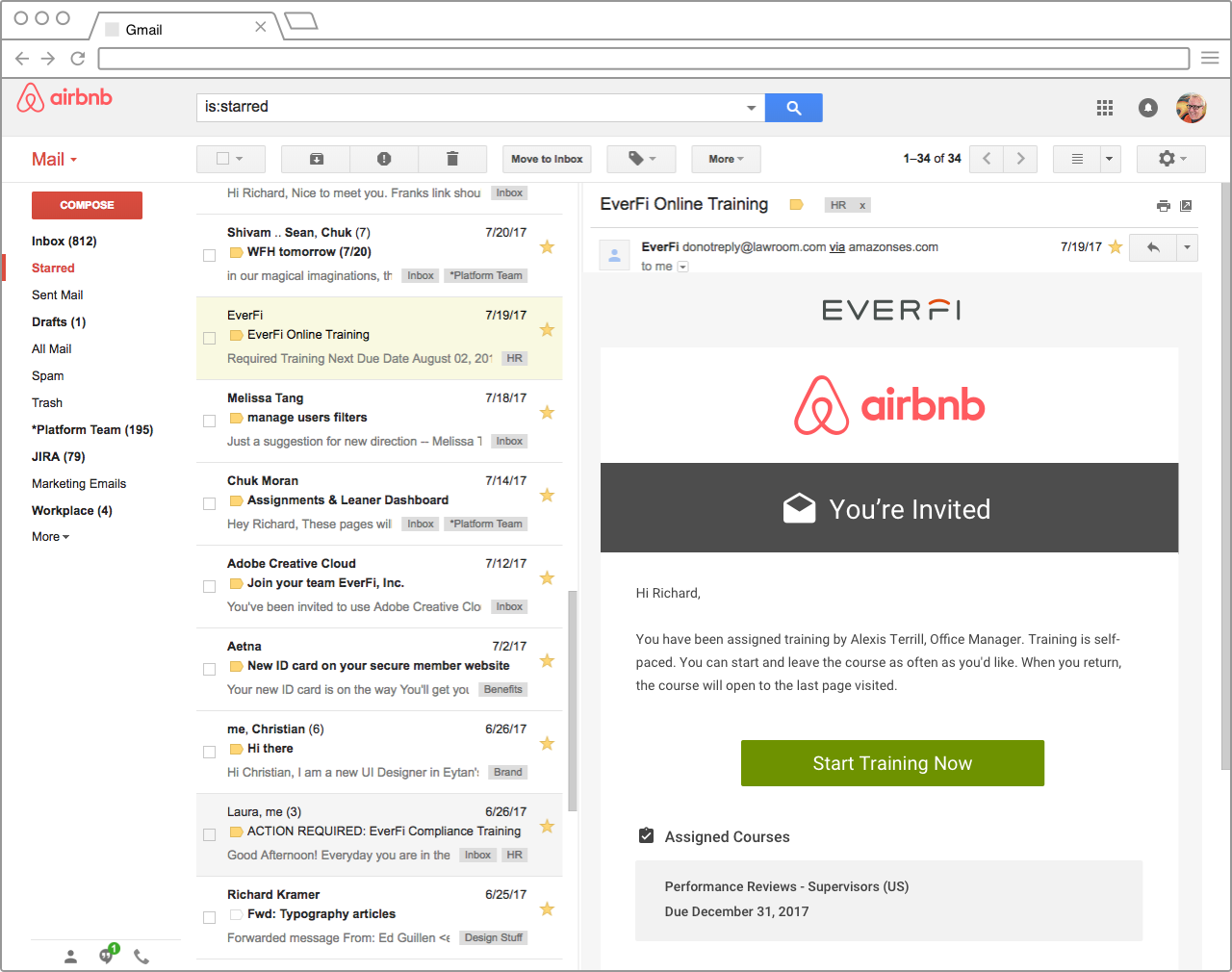Open the Inbox (812) folder
The image size is (1232, 972).
64,242
